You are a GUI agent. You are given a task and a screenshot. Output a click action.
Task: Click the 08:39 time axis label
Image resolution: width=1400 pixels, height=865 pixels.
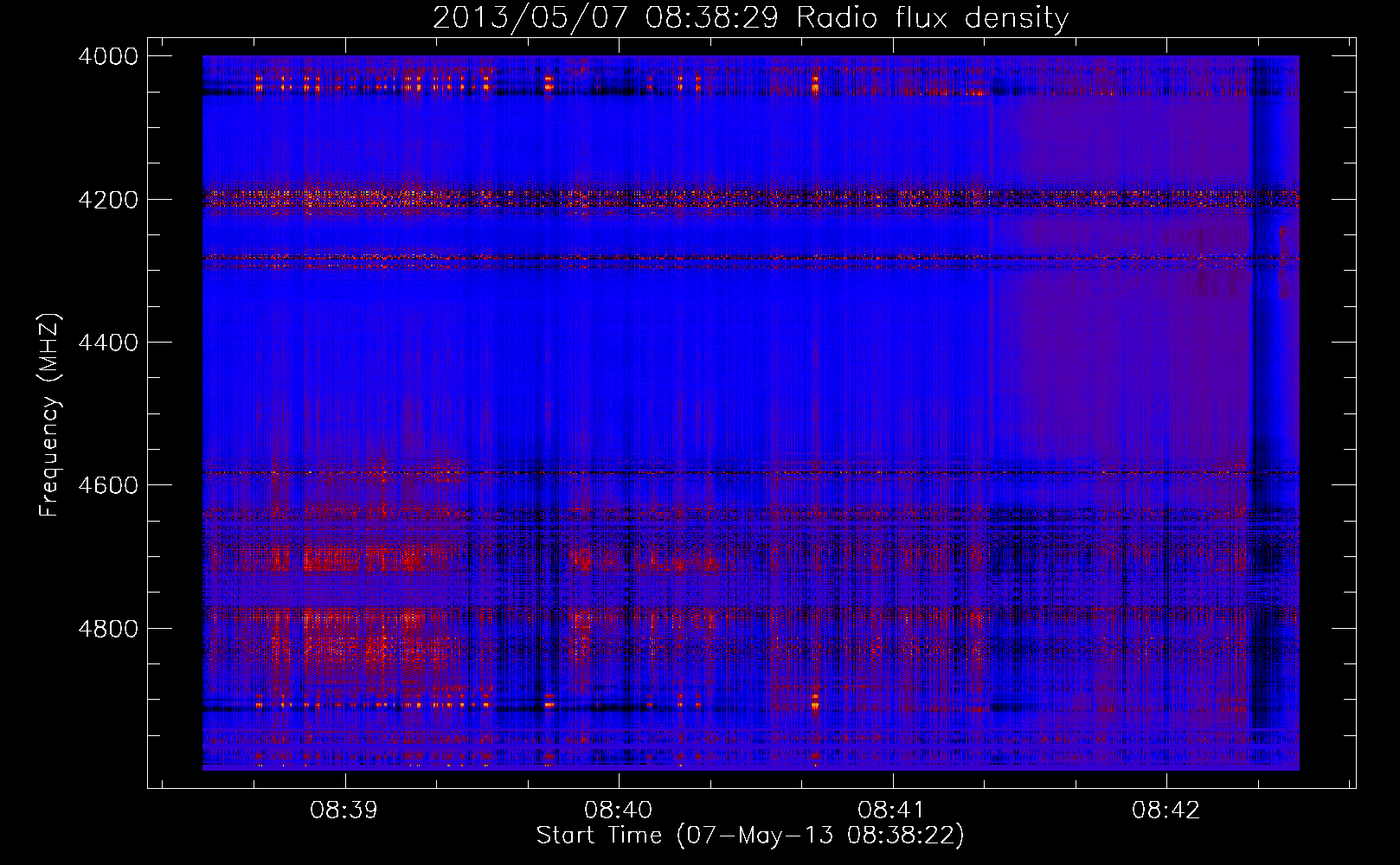point(344,811)
